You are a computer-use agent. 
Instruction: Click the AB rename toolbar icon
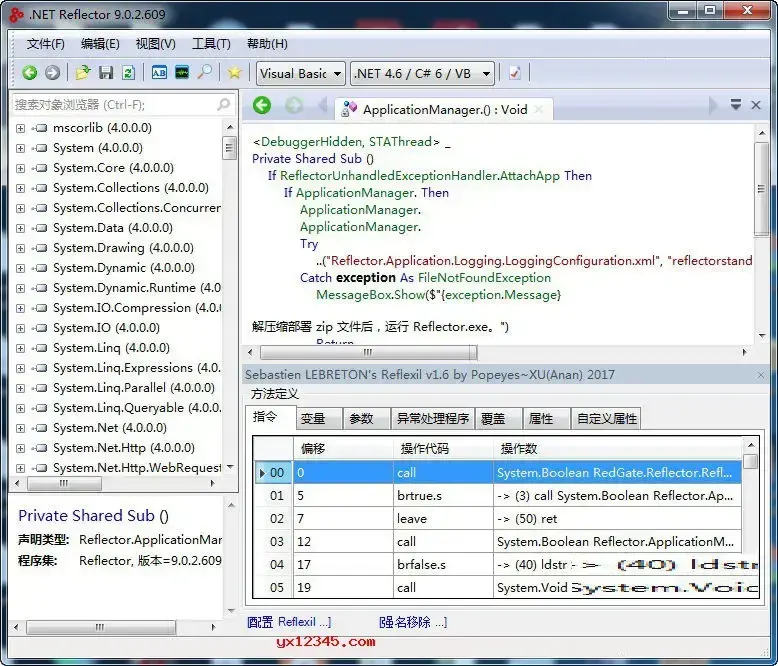pyautogui.click(x=159, y=73)
